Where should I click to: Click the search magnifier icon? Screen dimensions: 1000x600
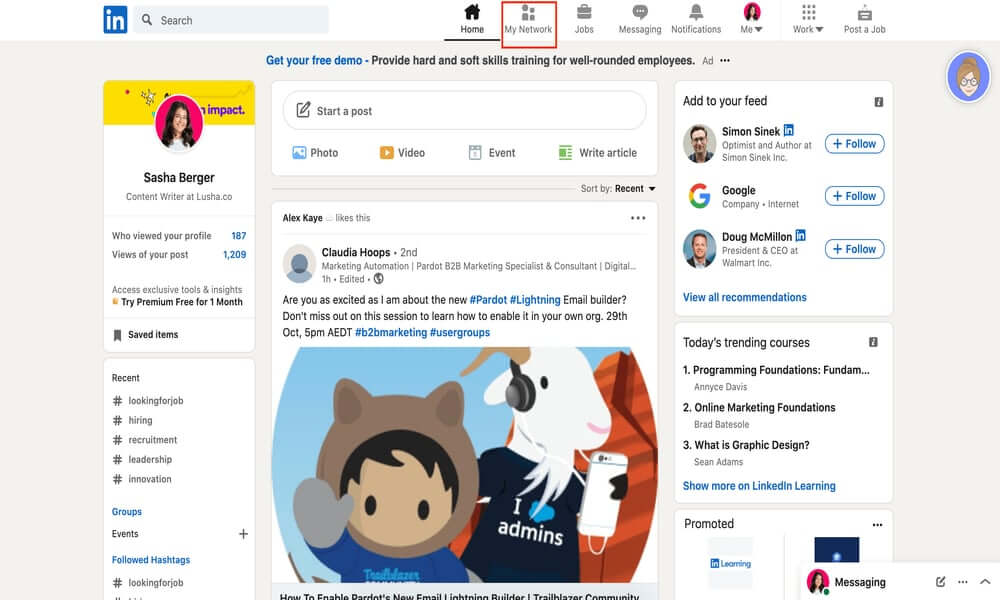147,20
